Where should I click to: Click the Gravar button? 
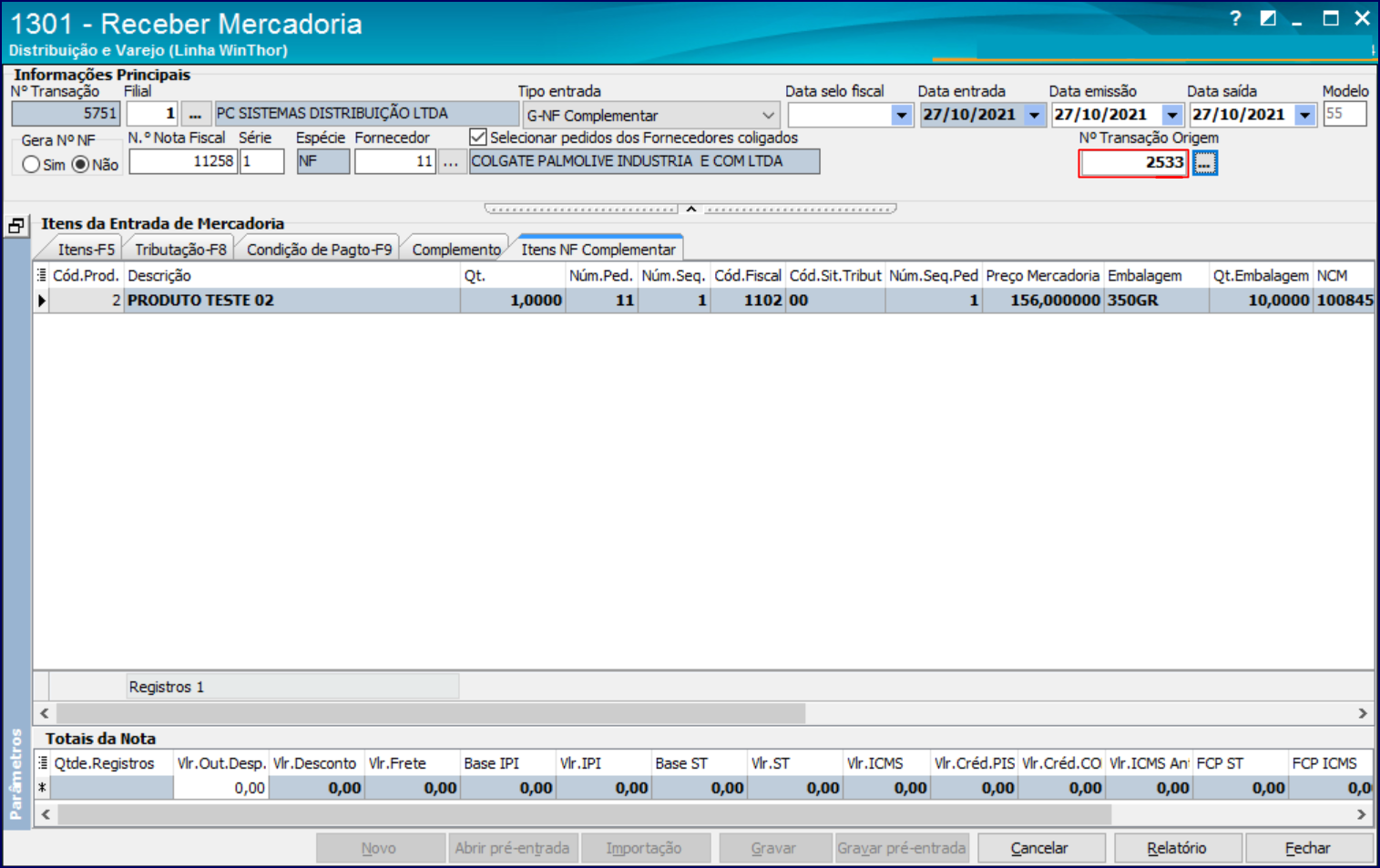tap(774, 848)
